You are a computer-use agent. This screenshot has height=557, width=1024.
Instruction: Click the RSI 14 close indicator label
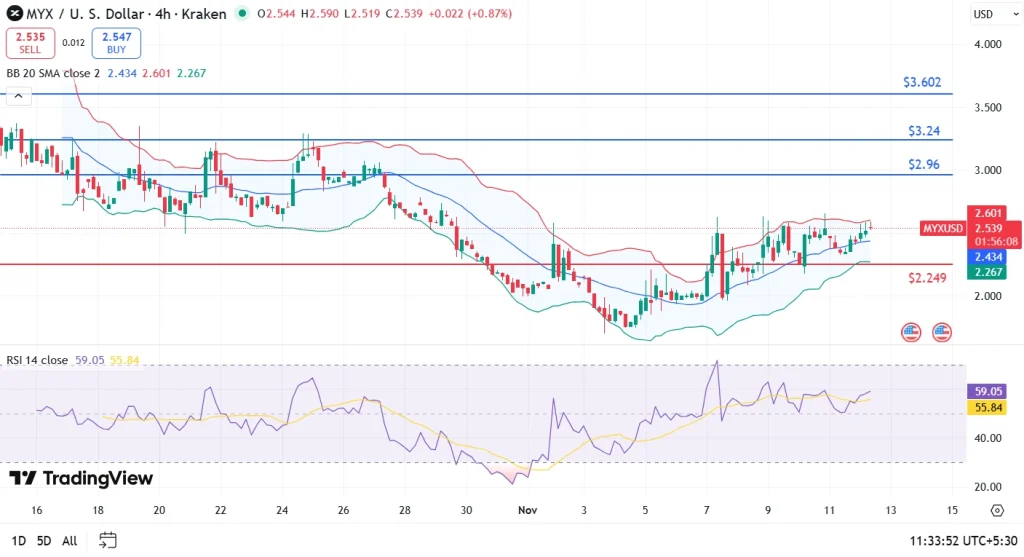click(x=37, y=360)
